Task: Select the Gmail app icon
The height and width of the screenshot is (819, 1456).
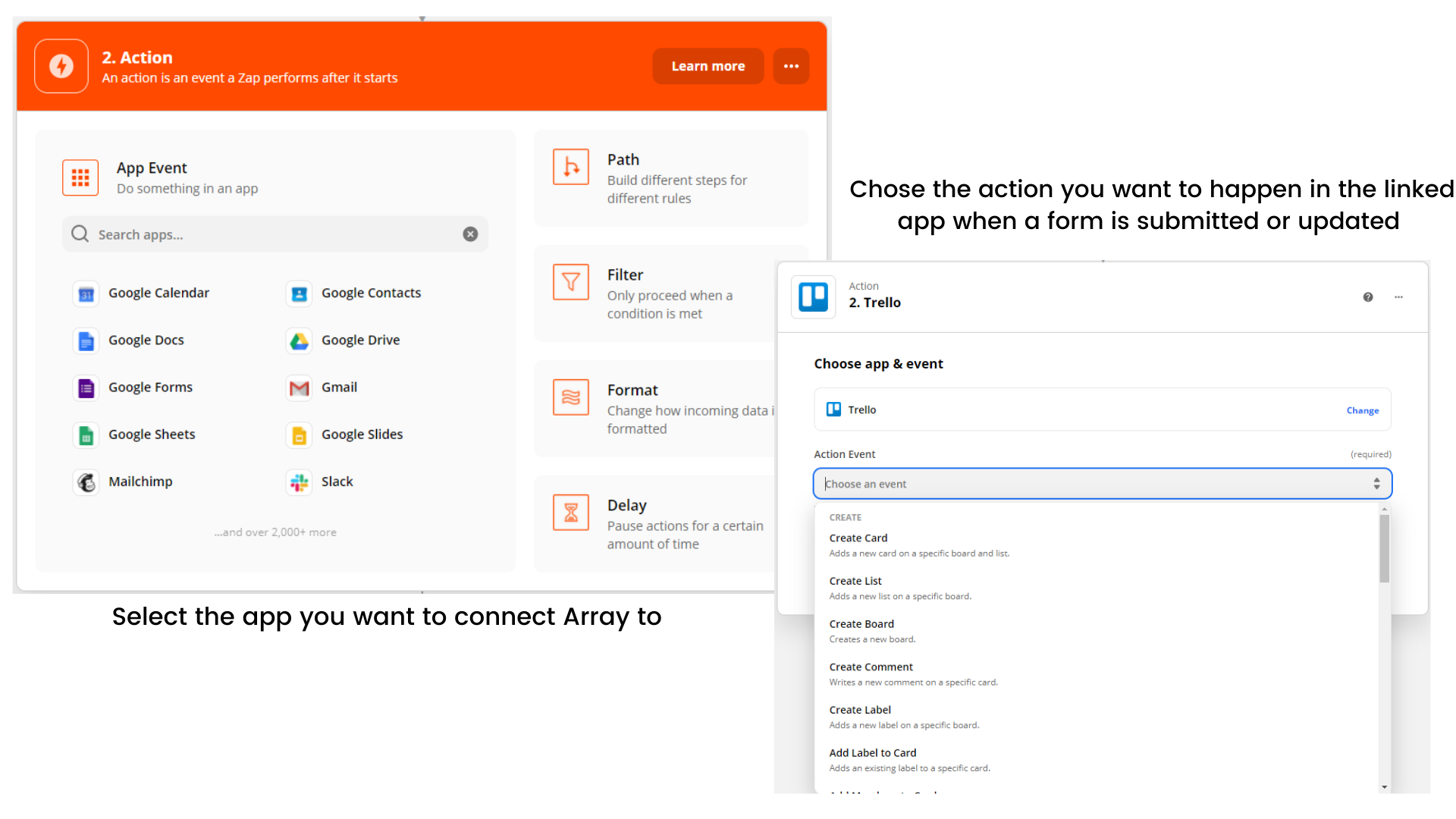Action: pos(299,388)
